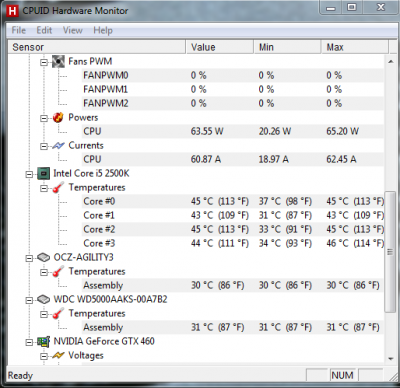400x388 pixels.
Task: Click the CPU chip icon for Intel Core i5 2500K
Action: point(43,173)
